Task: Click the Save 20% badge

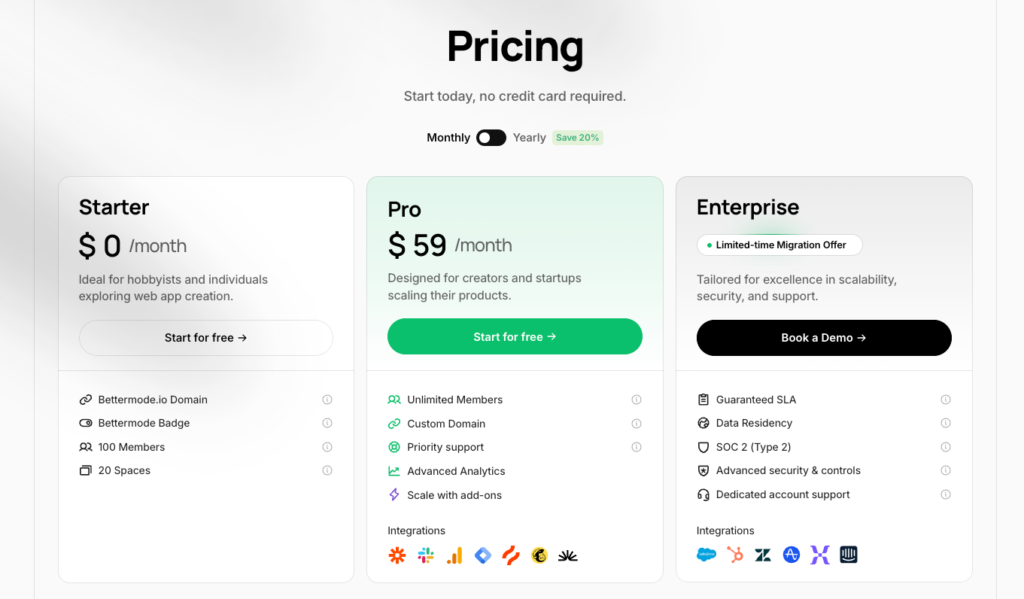Action: pos(578,138)
